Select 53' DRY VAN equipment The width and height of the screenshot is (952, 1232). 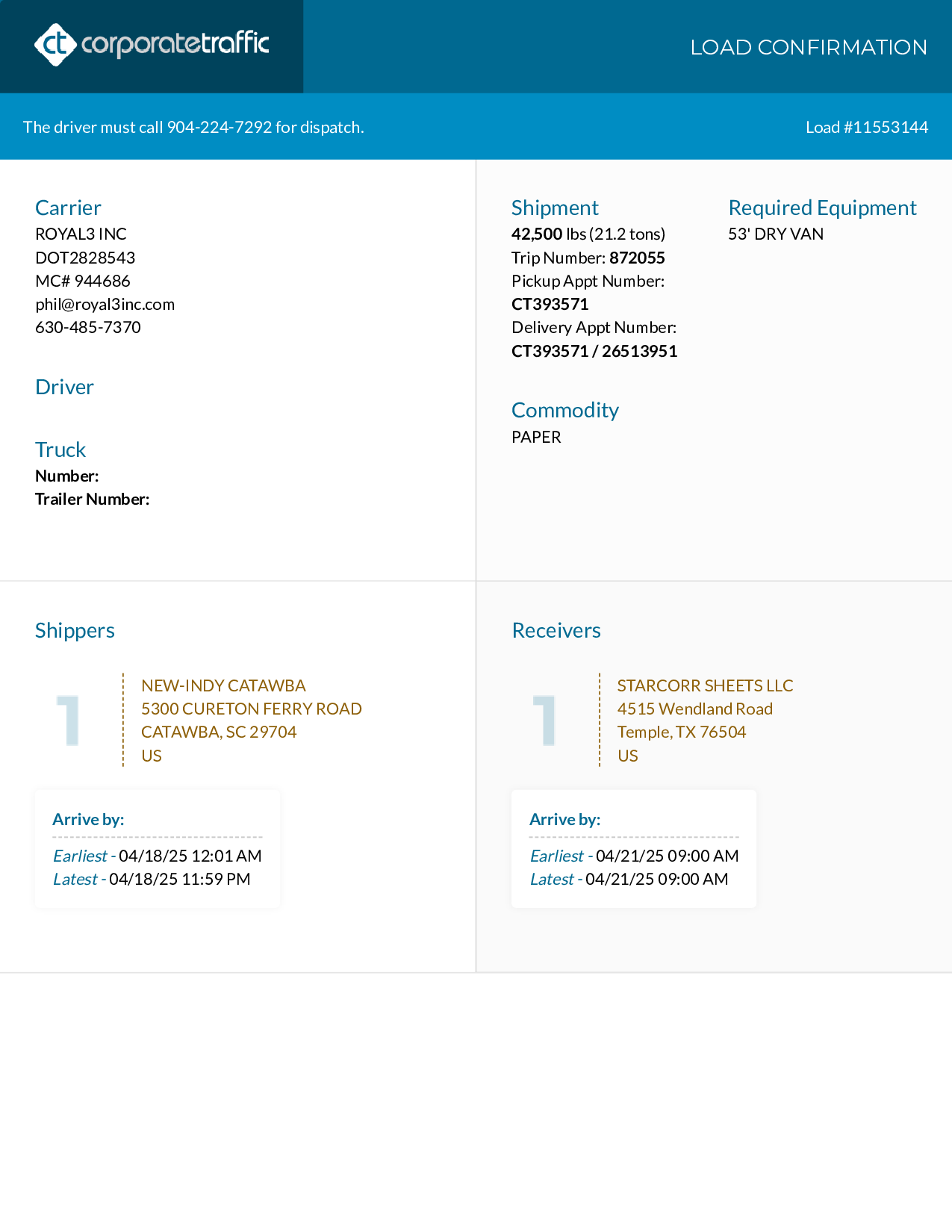776,234
